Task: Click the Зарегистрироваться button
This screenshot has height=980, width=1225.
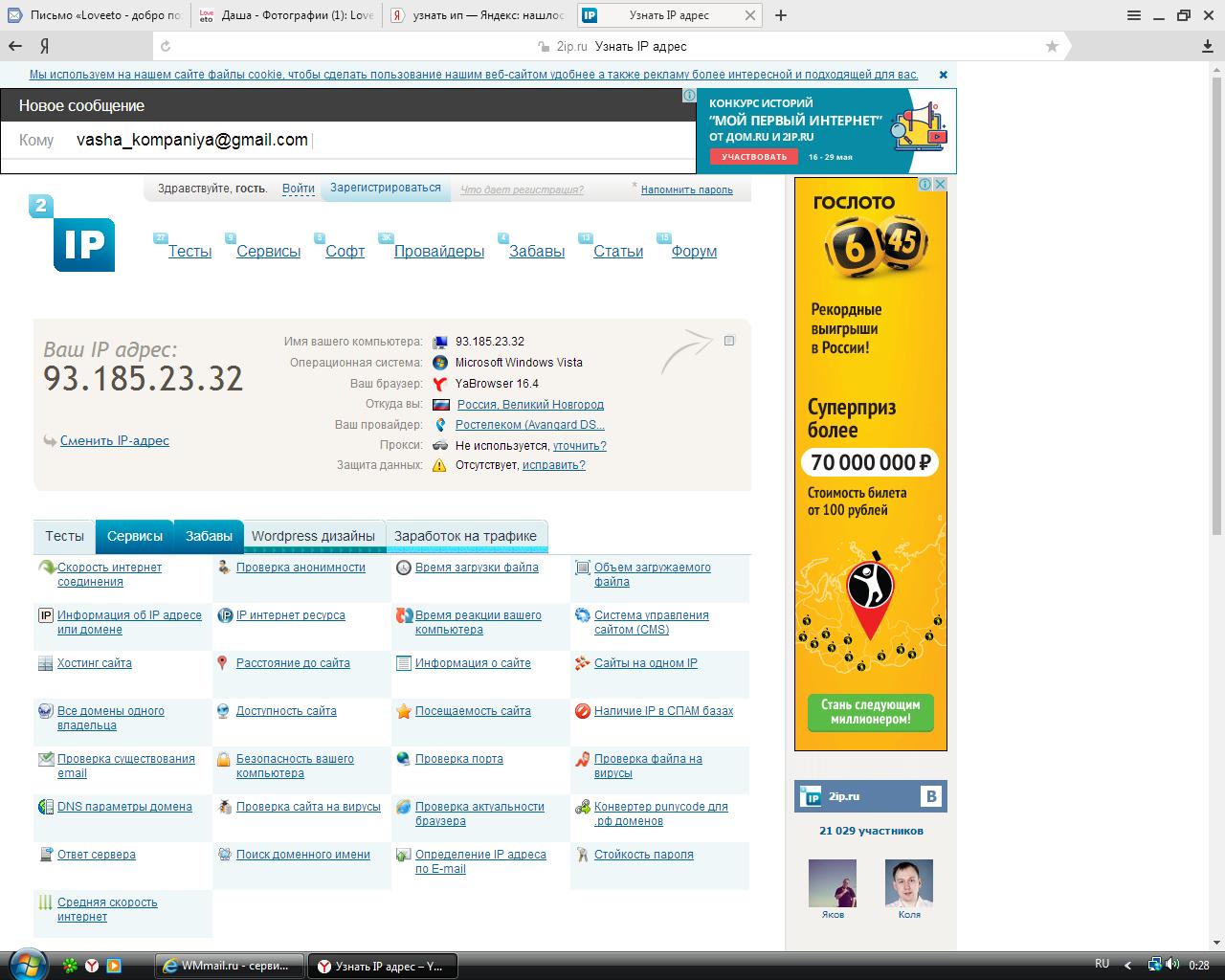Action: (x=386, y=188)
